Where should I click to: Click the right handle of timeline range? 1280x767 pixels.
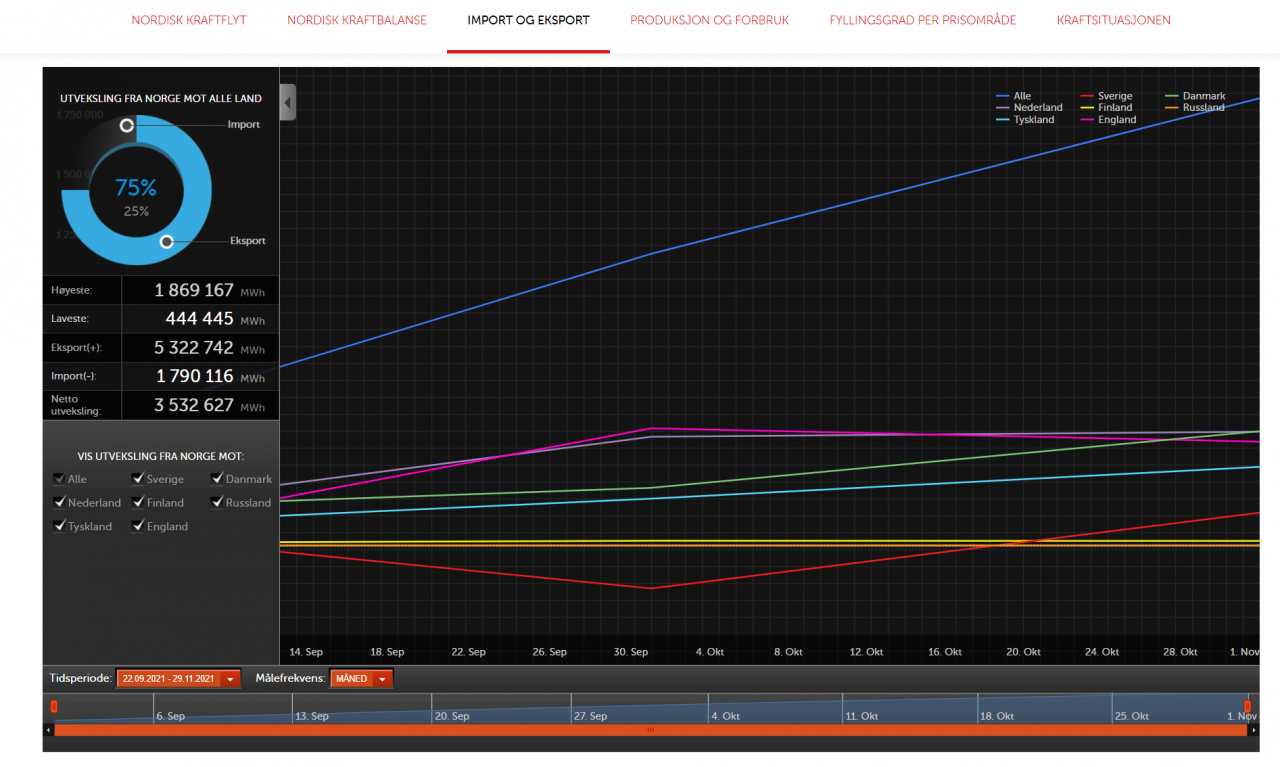[1247, 707]
